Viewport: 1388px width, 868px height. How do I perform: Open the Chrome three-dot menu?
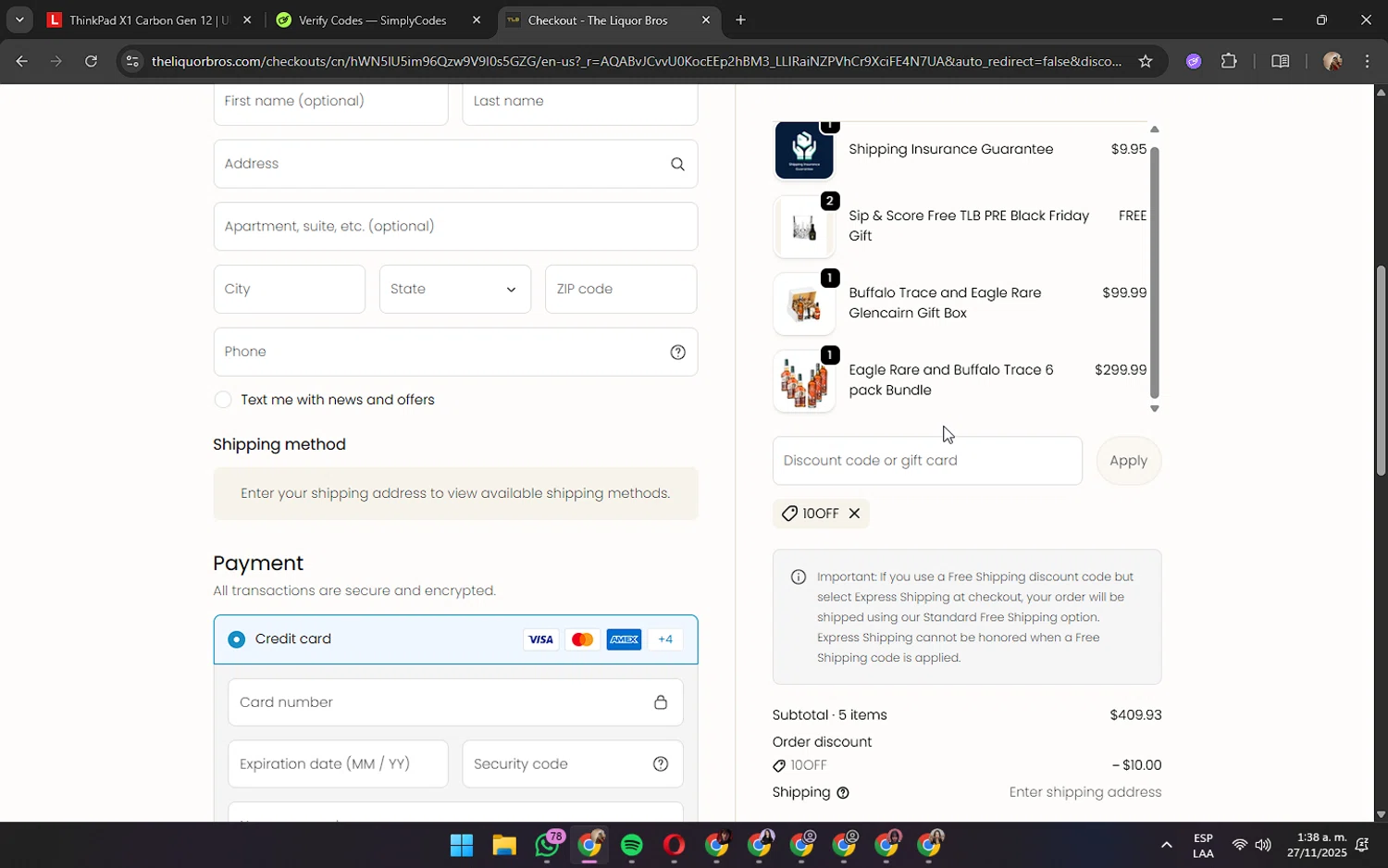1368,61
